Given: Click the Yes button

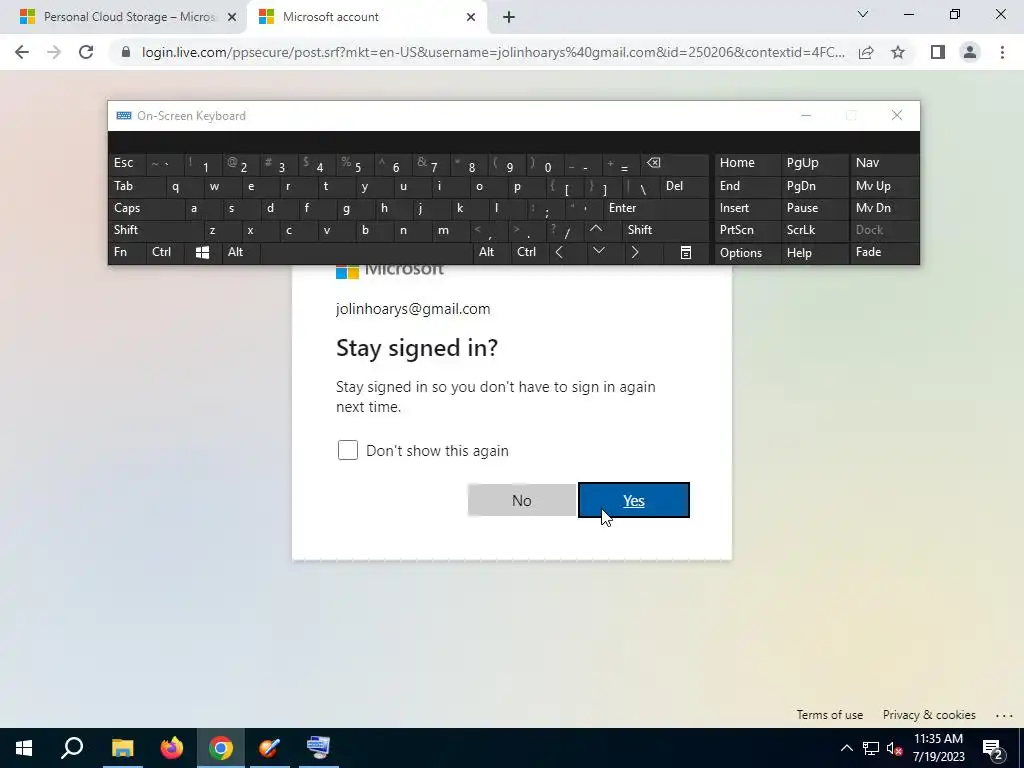Looking at the screenshot, I should pyautogui.click(x=633, y=500).
